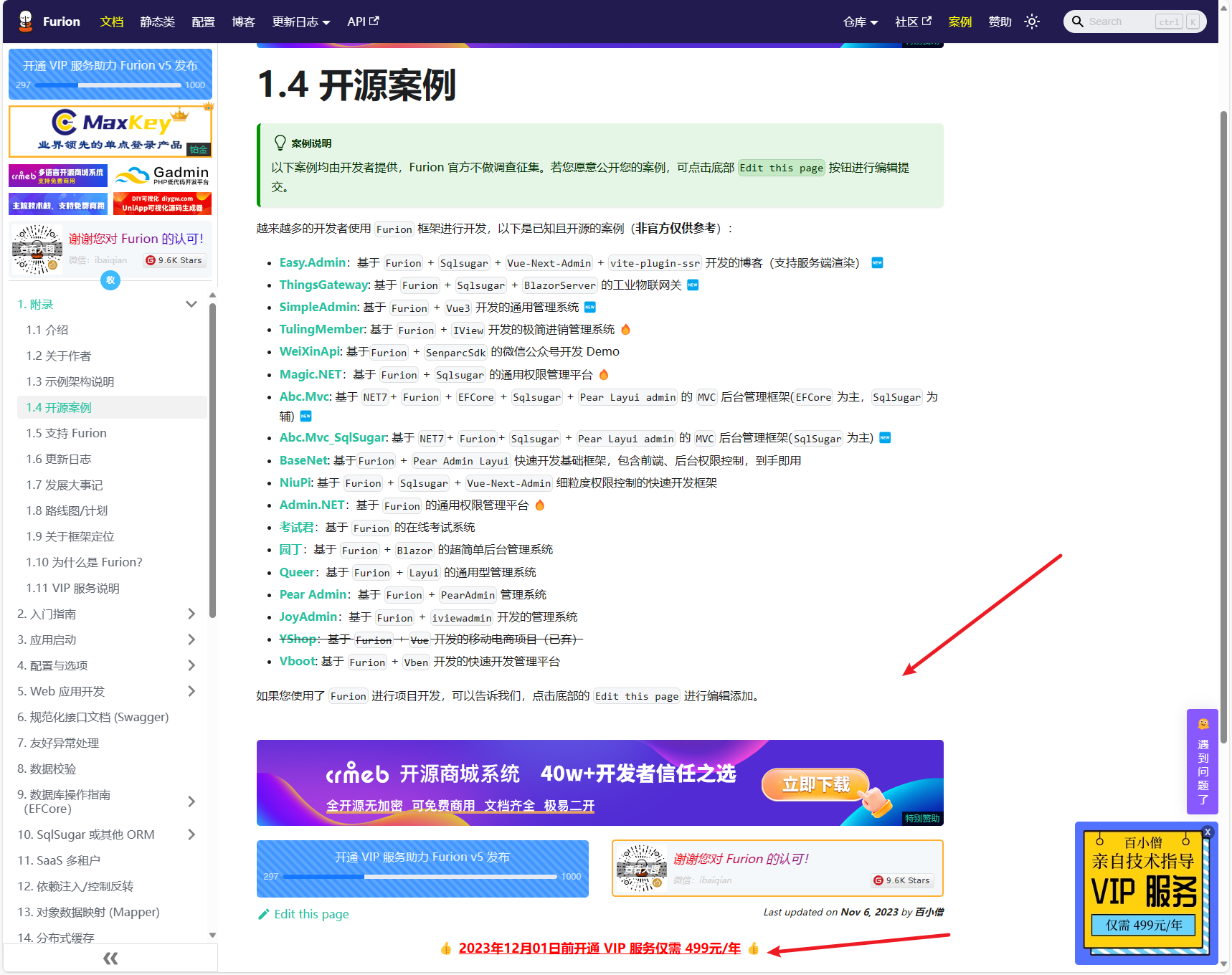Expand 10. SqlSugar 或其他 ORM section
The height and width of the screenshot is (975, 1232).
(x=191, y=834)
